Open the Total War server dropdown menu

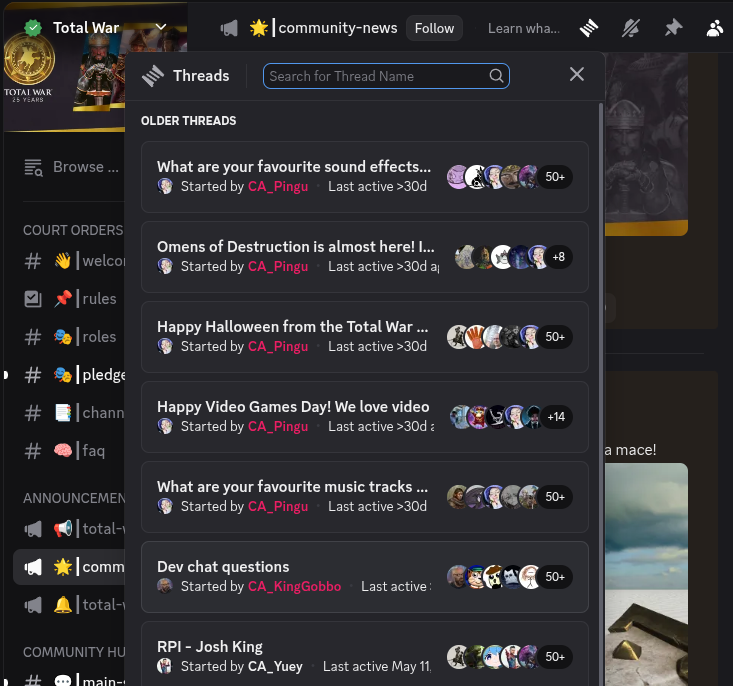point(160,27)
